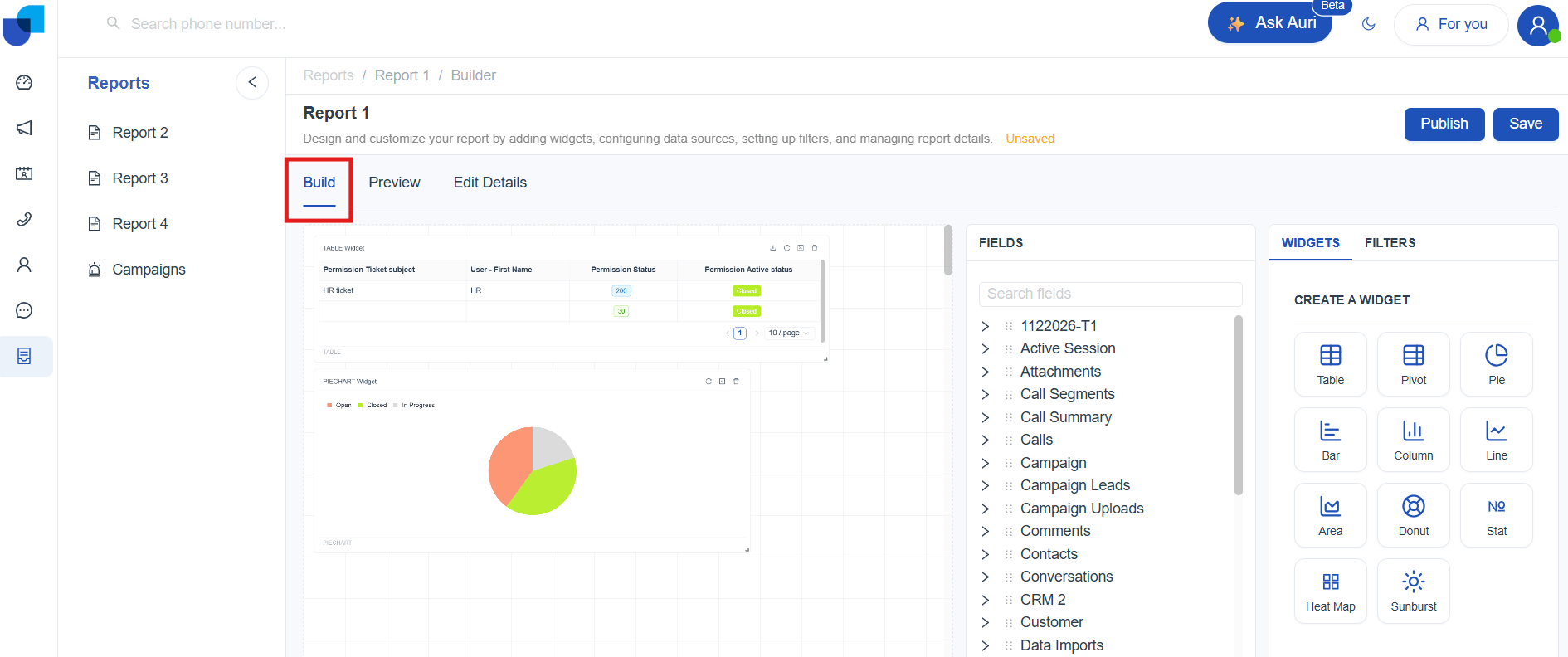Viewport: 1568px width, 657px height.
Task: Open Report 3 from the sidebar
Action: click(139, 178)
